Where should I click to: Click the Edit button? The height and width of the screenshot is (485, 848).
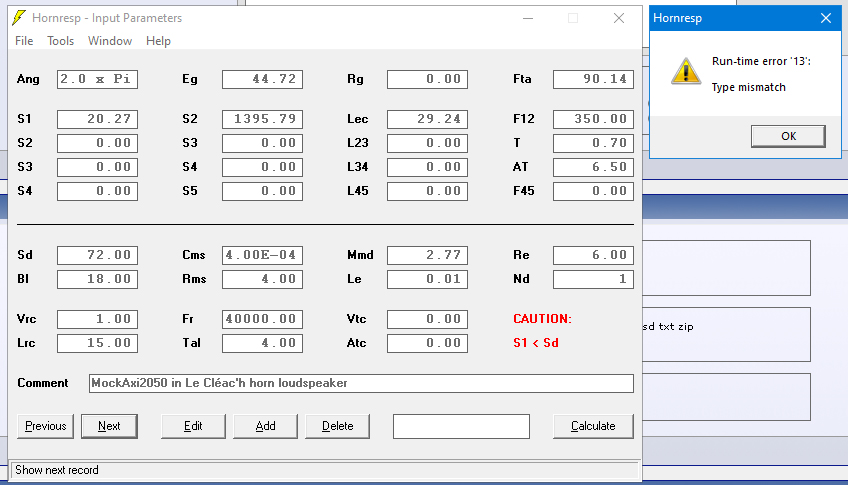[193, 426]
